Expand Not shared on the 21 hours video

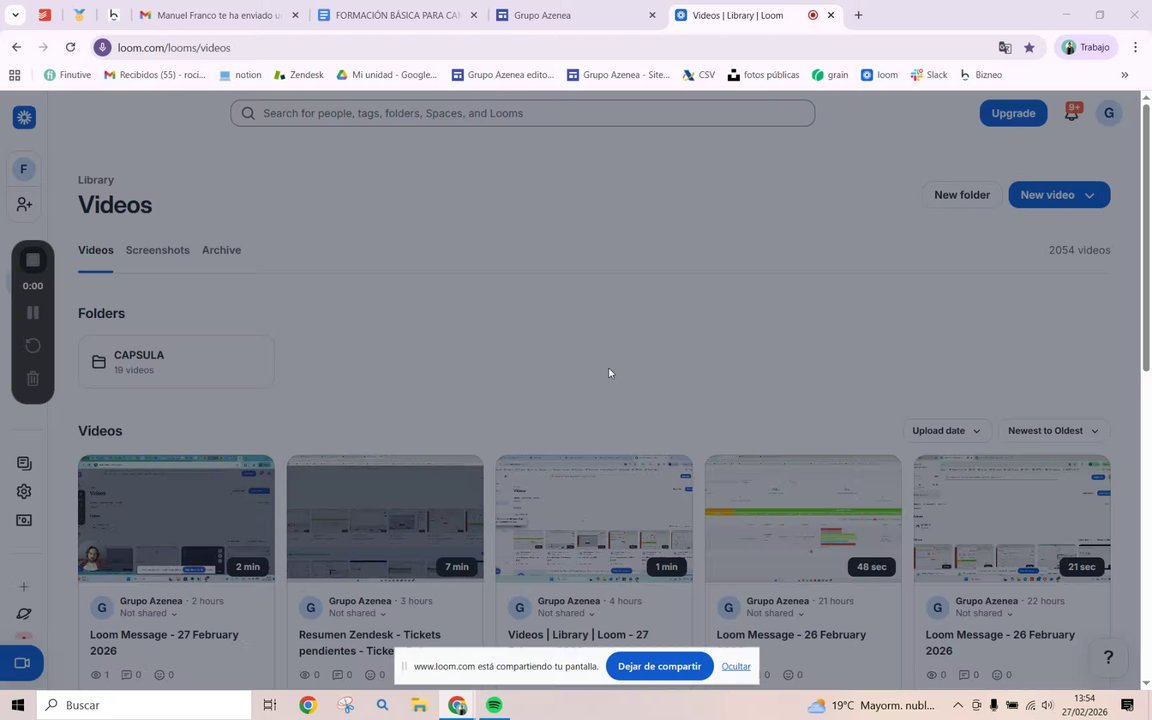coord(776,613)
